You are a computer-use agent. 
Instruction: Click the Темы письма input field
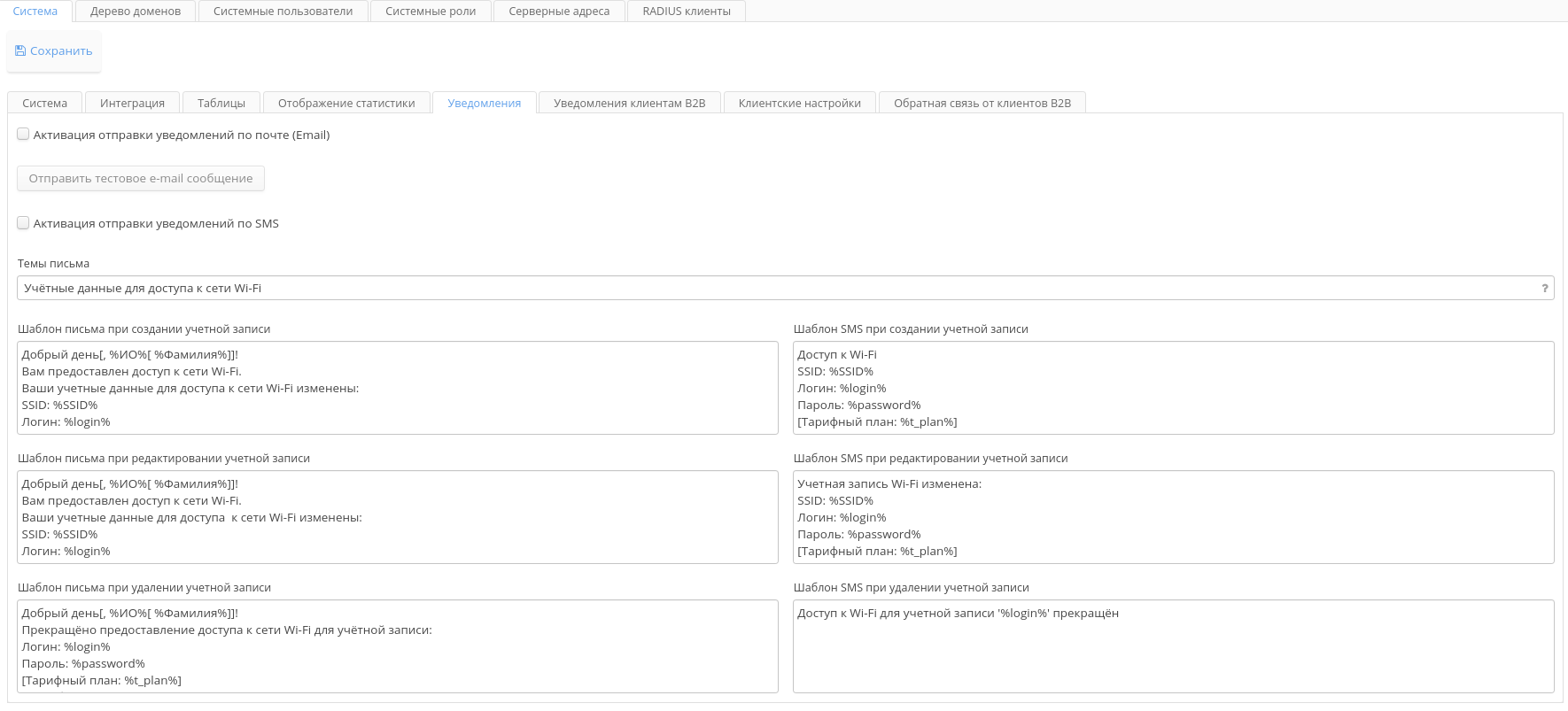pyautogui.click(x=771, y=289)
